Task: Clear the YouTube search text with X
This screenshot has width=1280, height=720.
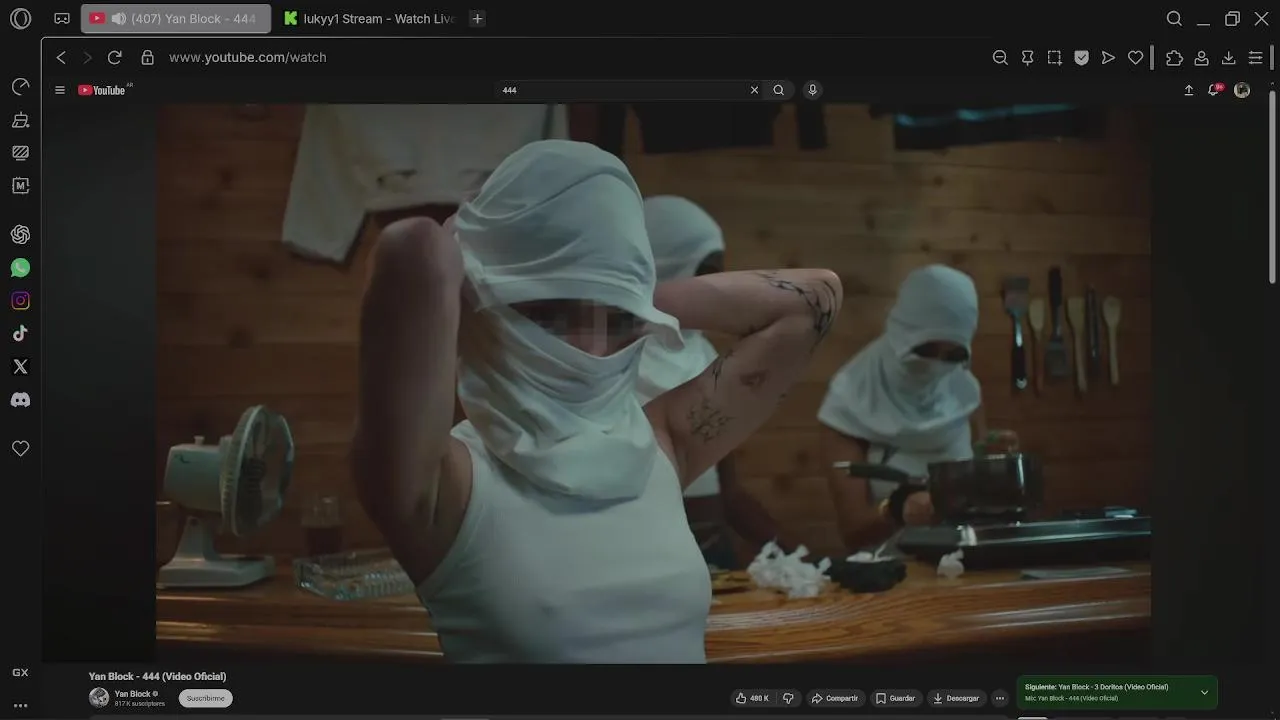Action: (754, 90)
